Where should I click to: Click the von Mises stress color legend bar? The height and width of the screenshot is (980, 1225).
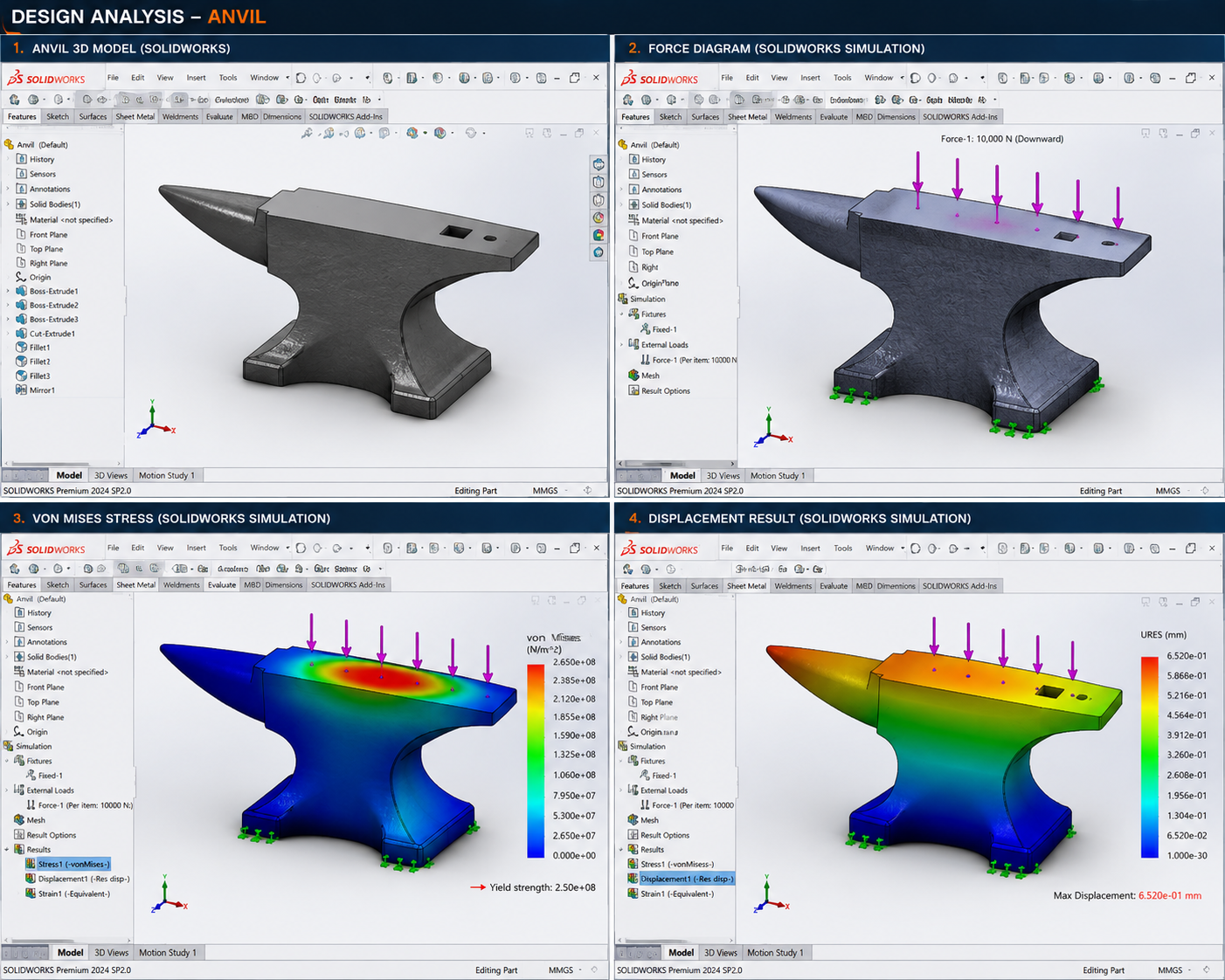(536, 761)
